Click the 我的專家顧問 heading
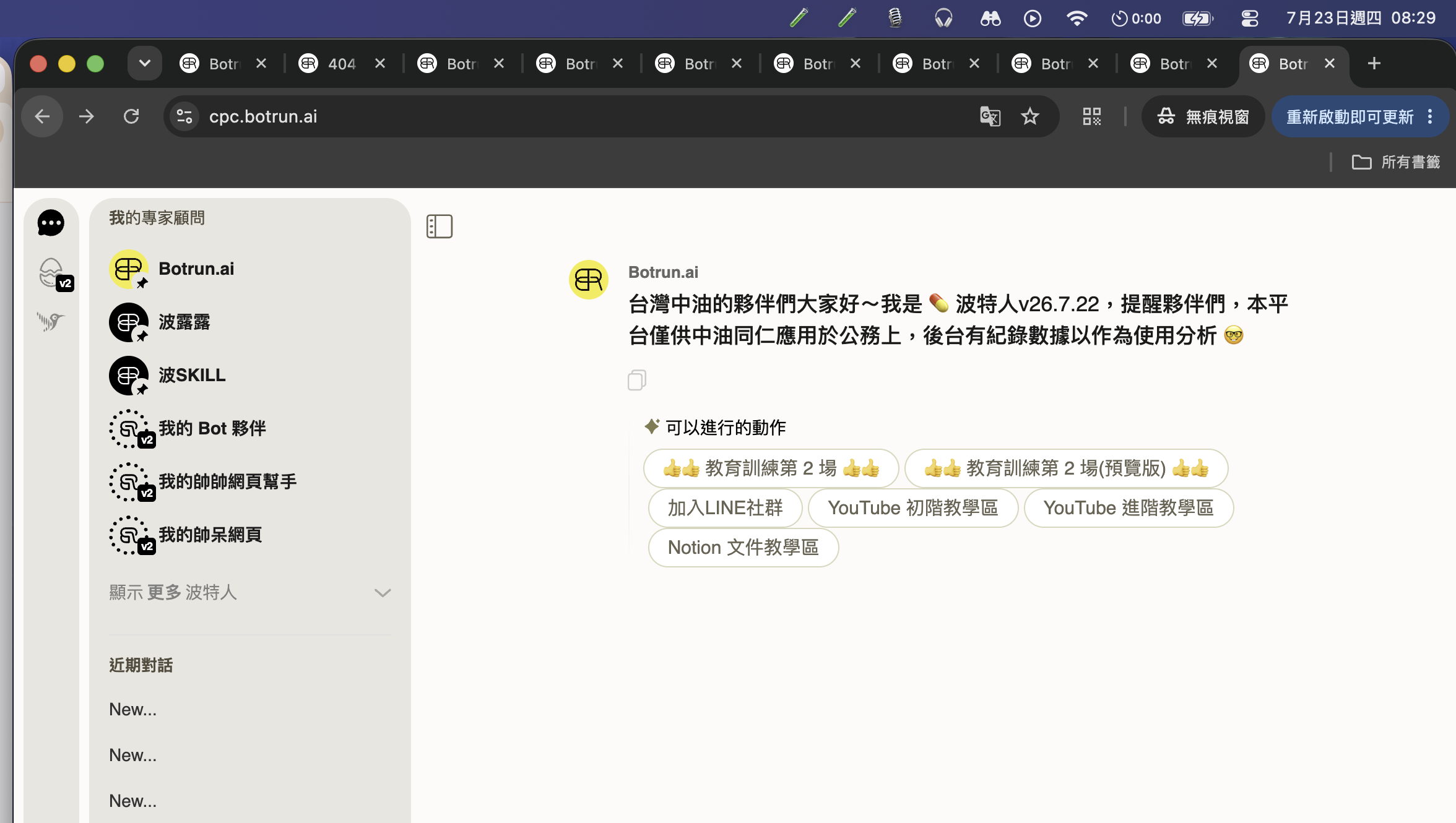This screenshot has width=1456, height=823. point(157,218)
